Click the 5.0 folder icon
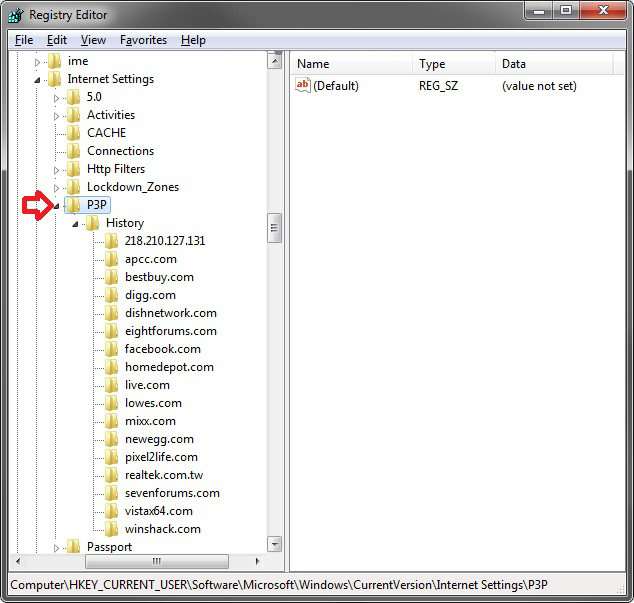The width and height of the screenshot is (634, 603). (x=74, y=97)
